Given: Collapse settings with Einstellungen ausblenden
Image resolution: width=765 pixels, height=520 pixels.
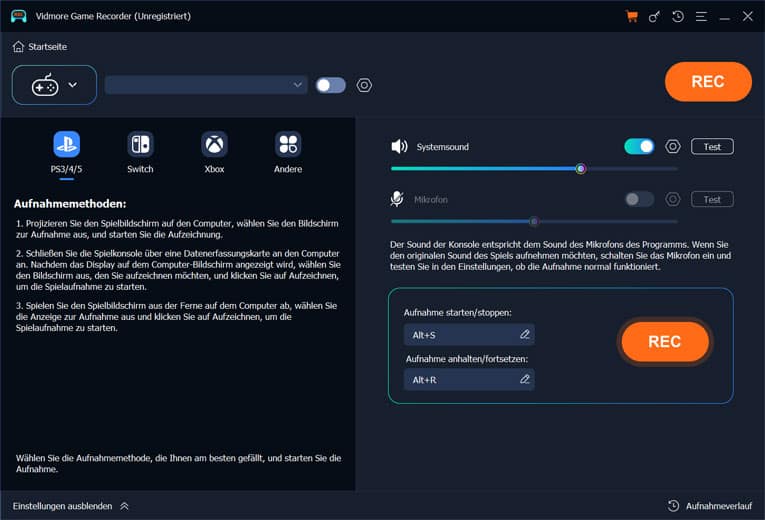Looking at the screenshot, I should (71, 506).
